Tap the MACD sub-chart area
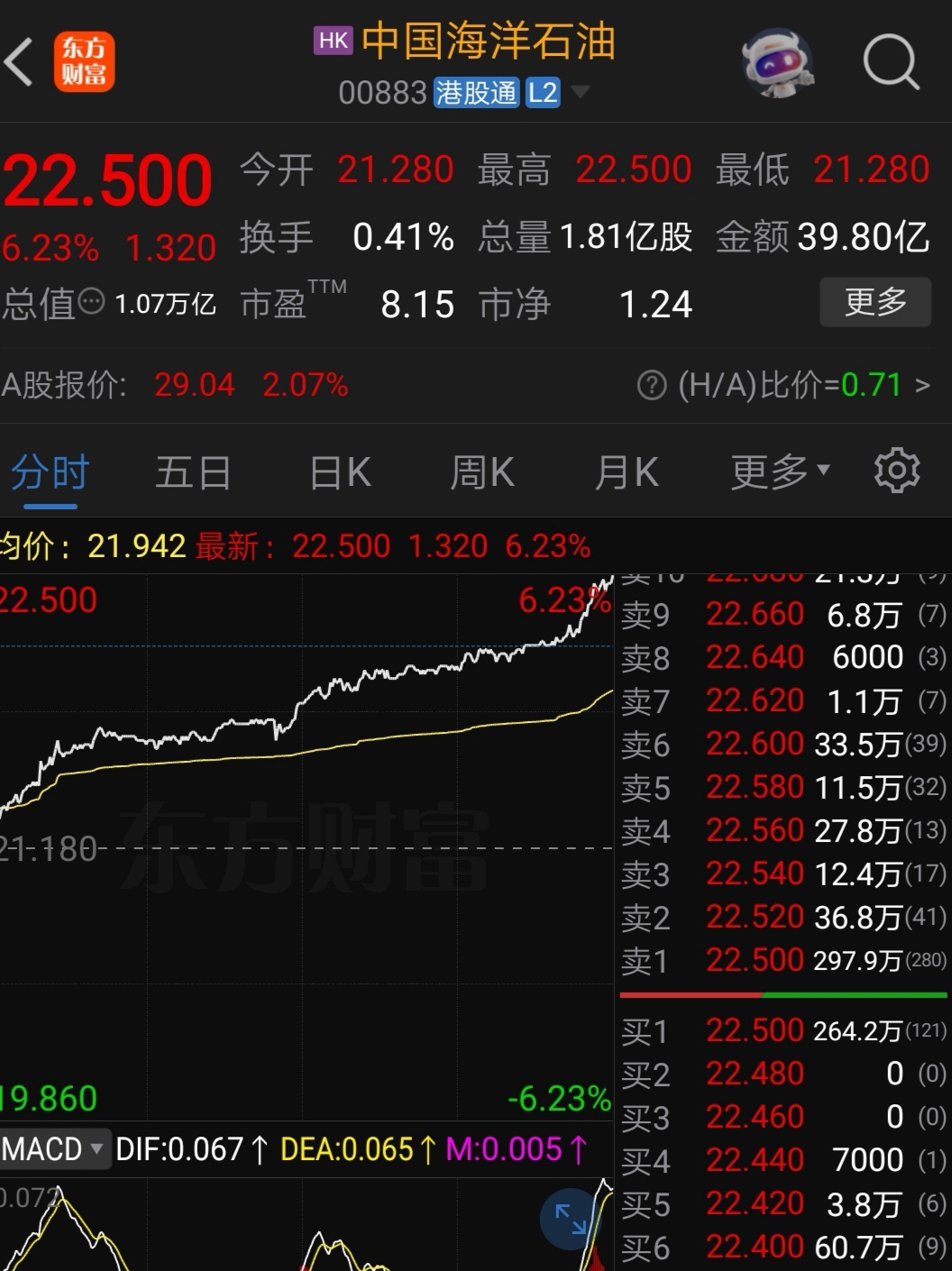 tap(307, 1223)
